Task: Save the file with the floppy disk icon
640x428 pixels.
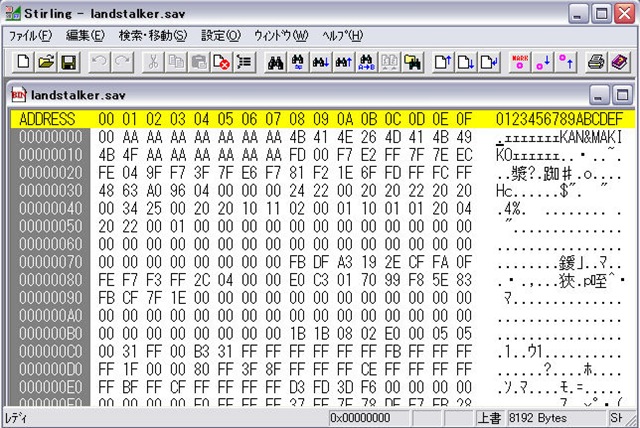Action: point(69,62)
